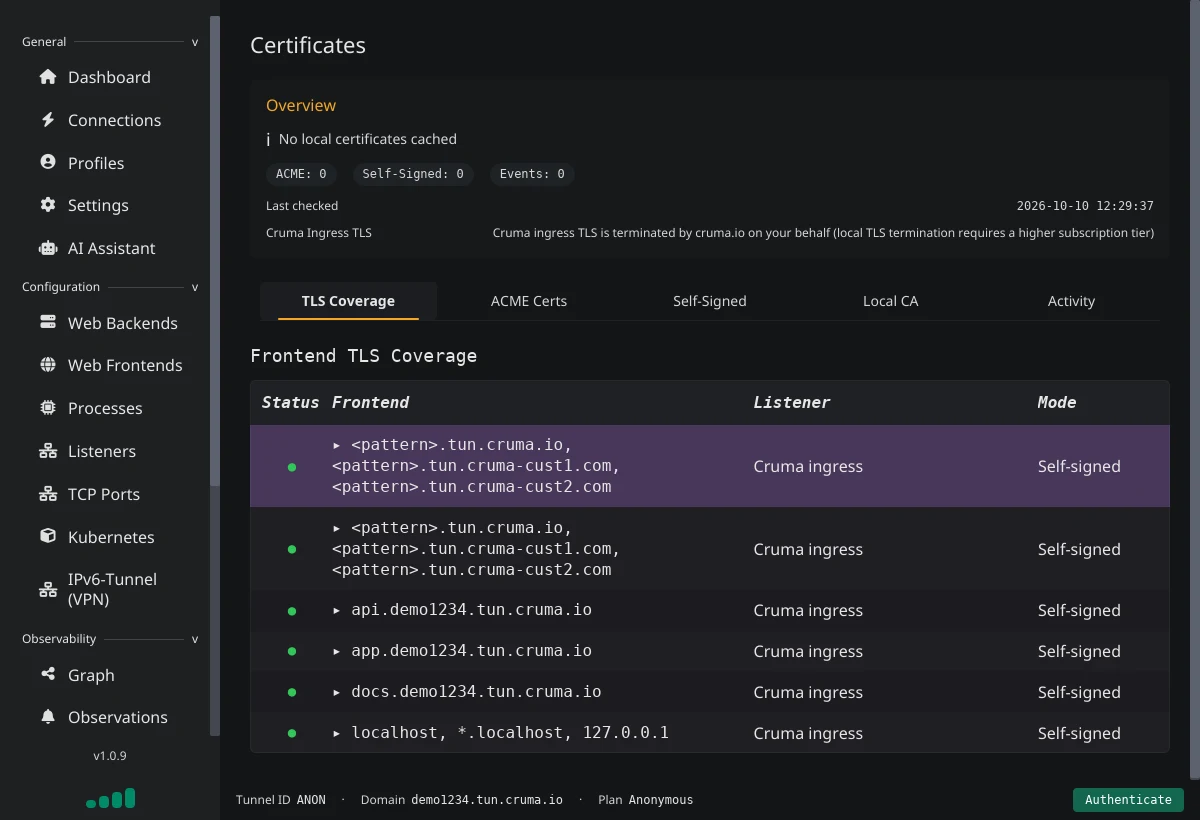Click the green status dot for localhost row
The image size is (1200, 820).
tap(292, 733)
